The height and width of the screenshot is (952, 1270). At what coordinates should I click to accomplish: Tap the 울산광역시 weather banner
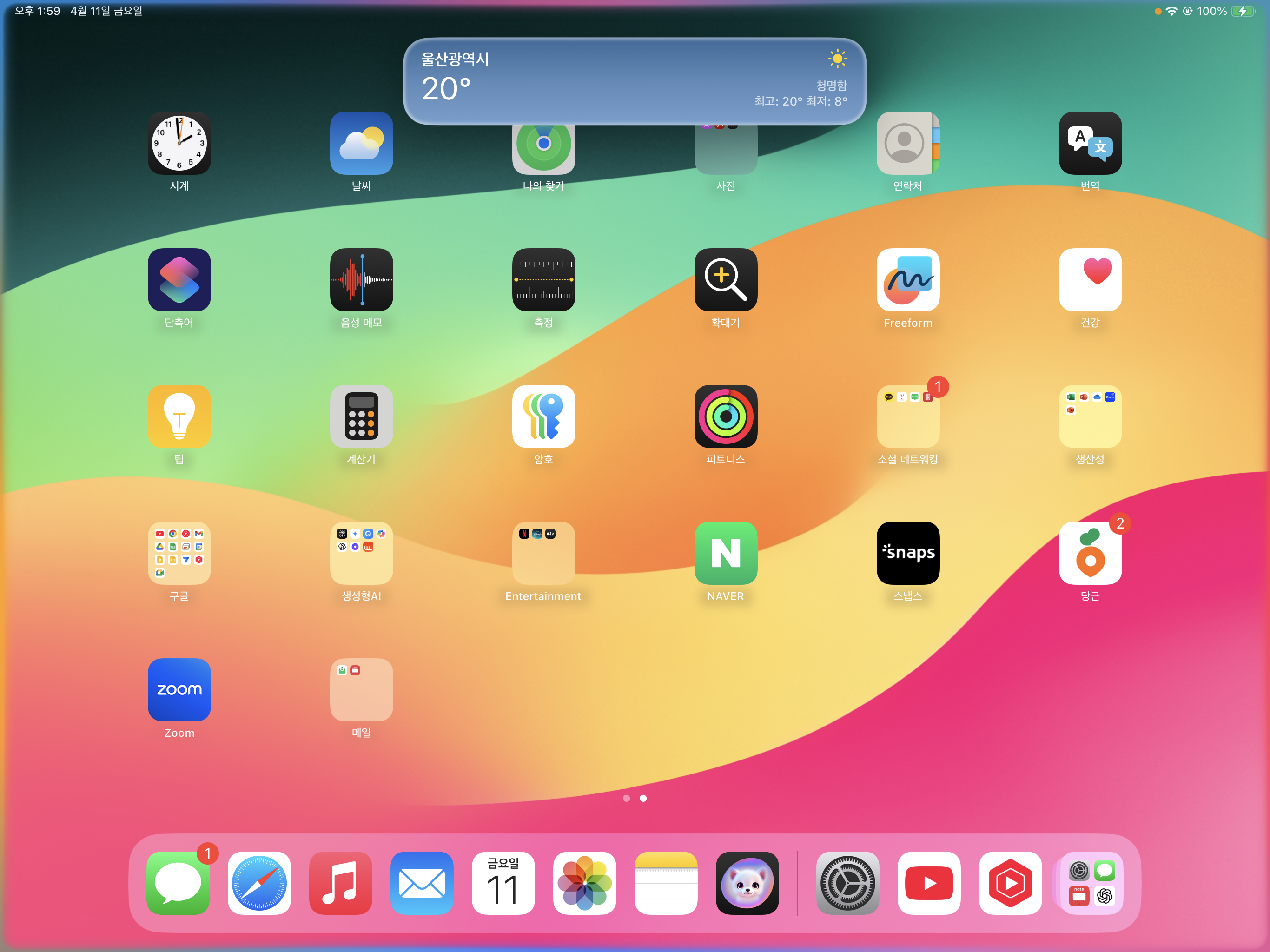635,81
